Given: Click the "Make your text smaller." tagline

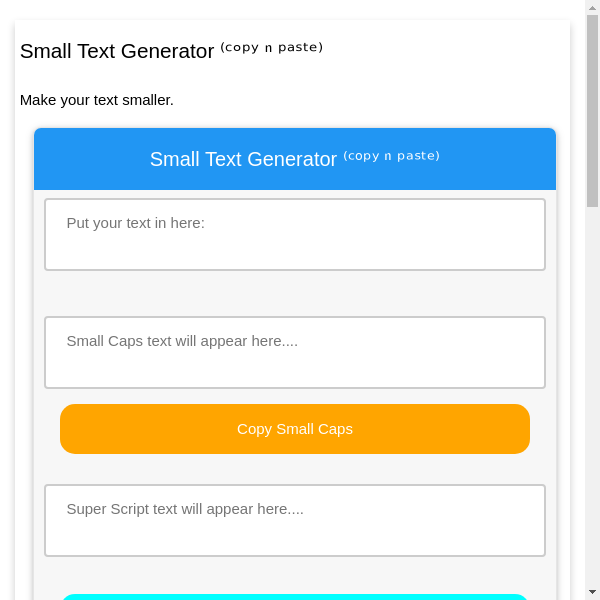Looking at the screenshot, I should (97, 100).
